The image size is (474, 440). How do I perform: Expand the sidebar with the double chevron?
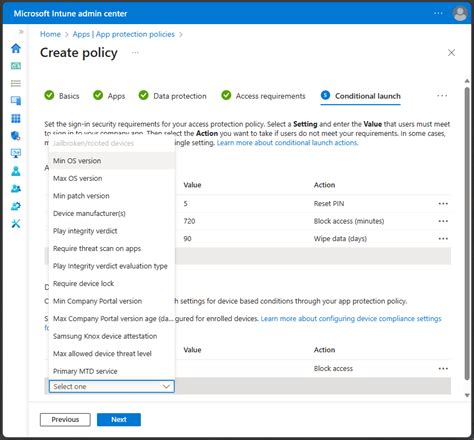coord(21,32)
